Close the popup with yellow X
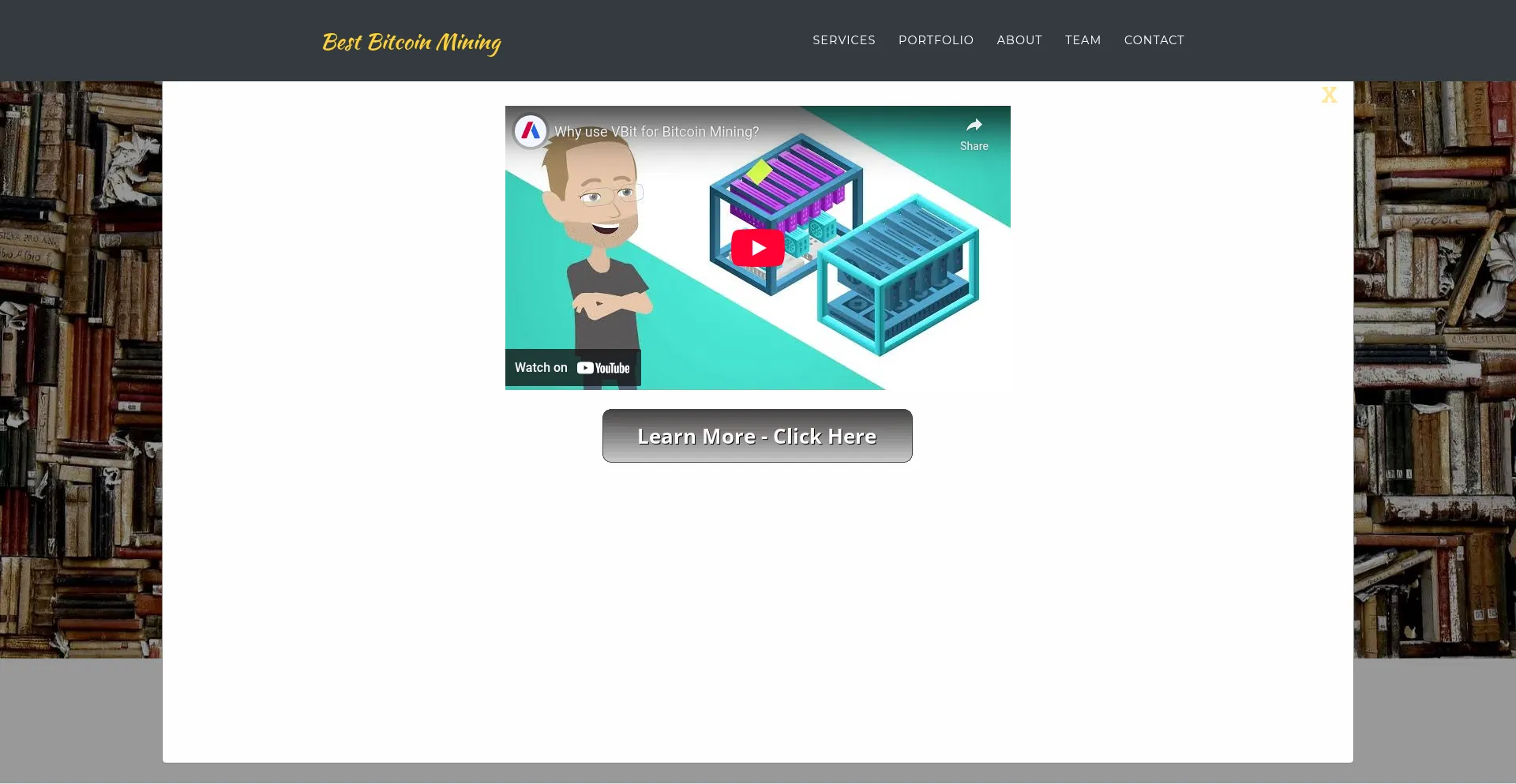 coord(1329,96)
